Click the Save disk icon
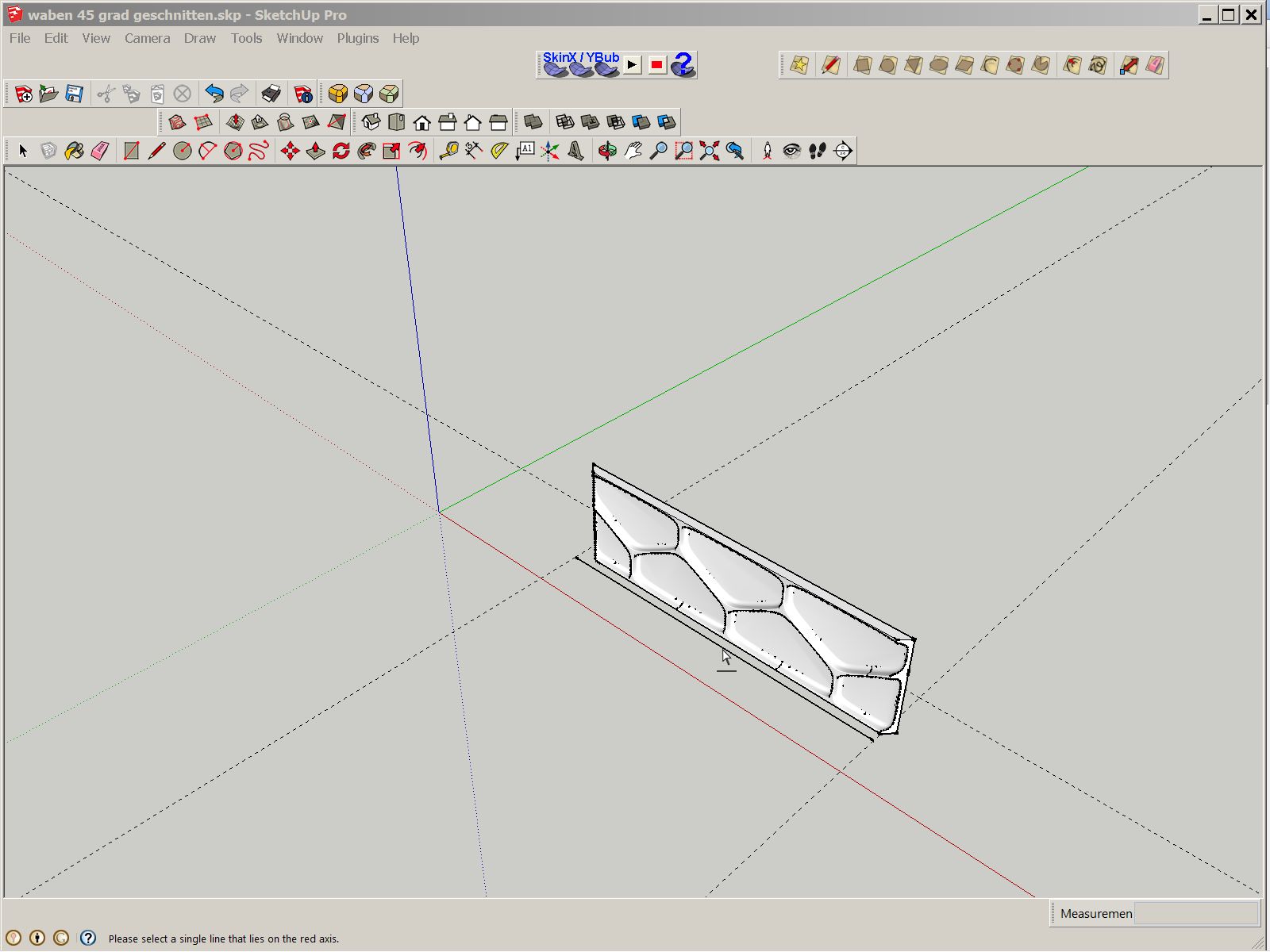The image size is (1270, 952). pos(74,94)
